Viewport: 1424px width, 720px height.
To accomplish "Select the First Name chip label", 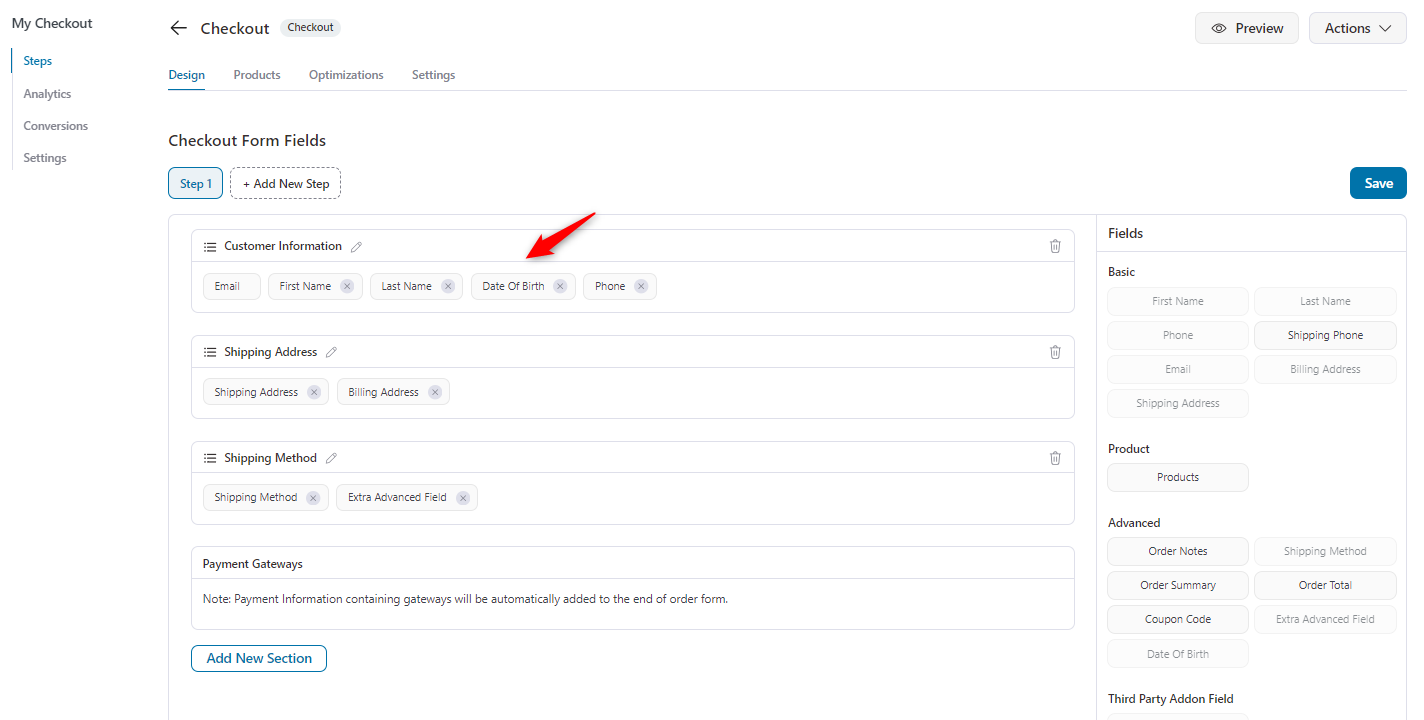I will pos(305,286).
